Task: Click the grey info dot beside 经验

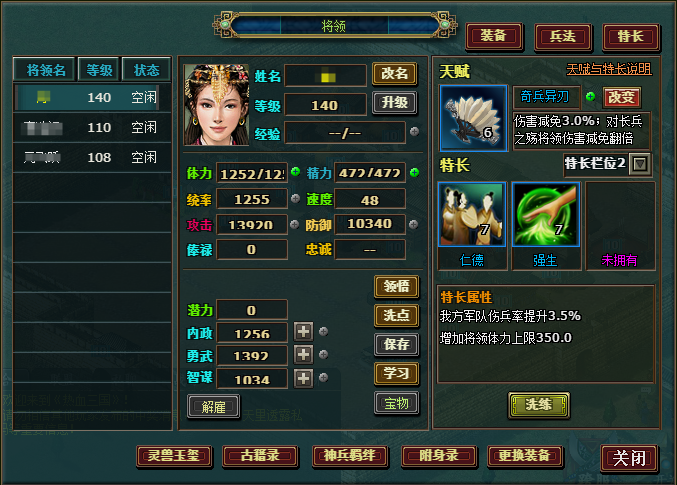Action: pyautogui.click(x=414, y=131)
